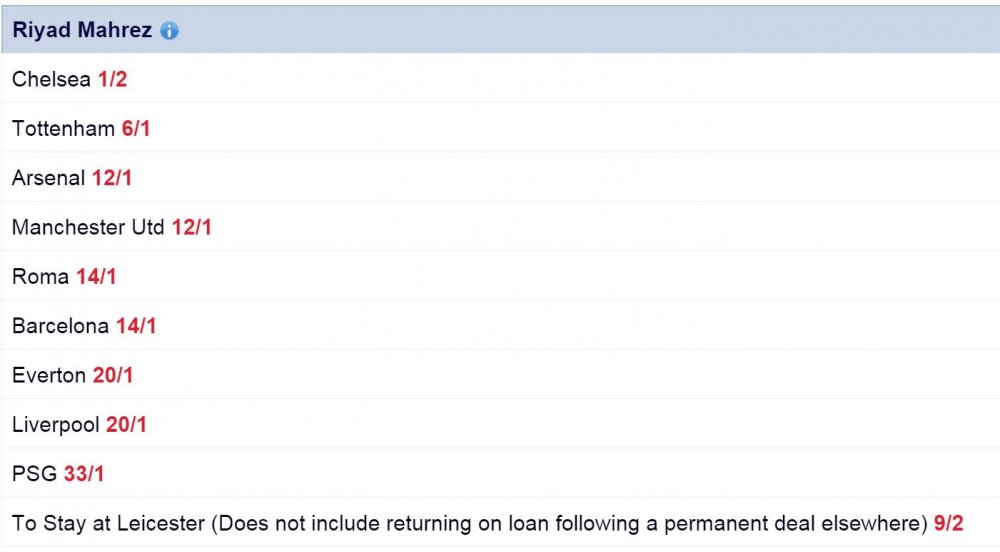Click the Liverpool team name
This screenshot has height=552, width=1000.
pyautogui.click(x=55, y=425)
